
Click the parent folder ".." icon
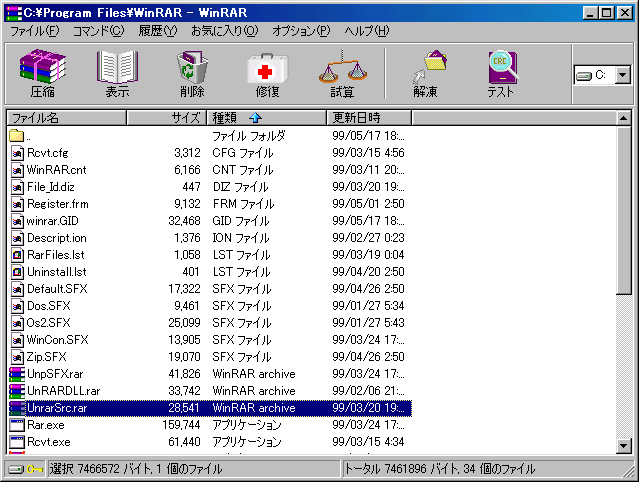coord(16,135)
